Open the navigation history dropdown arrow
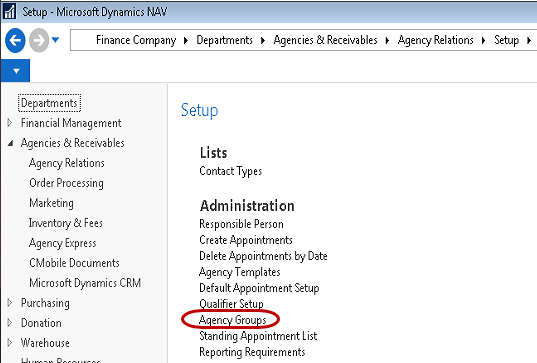537x363 pixels. coord(55,40)
